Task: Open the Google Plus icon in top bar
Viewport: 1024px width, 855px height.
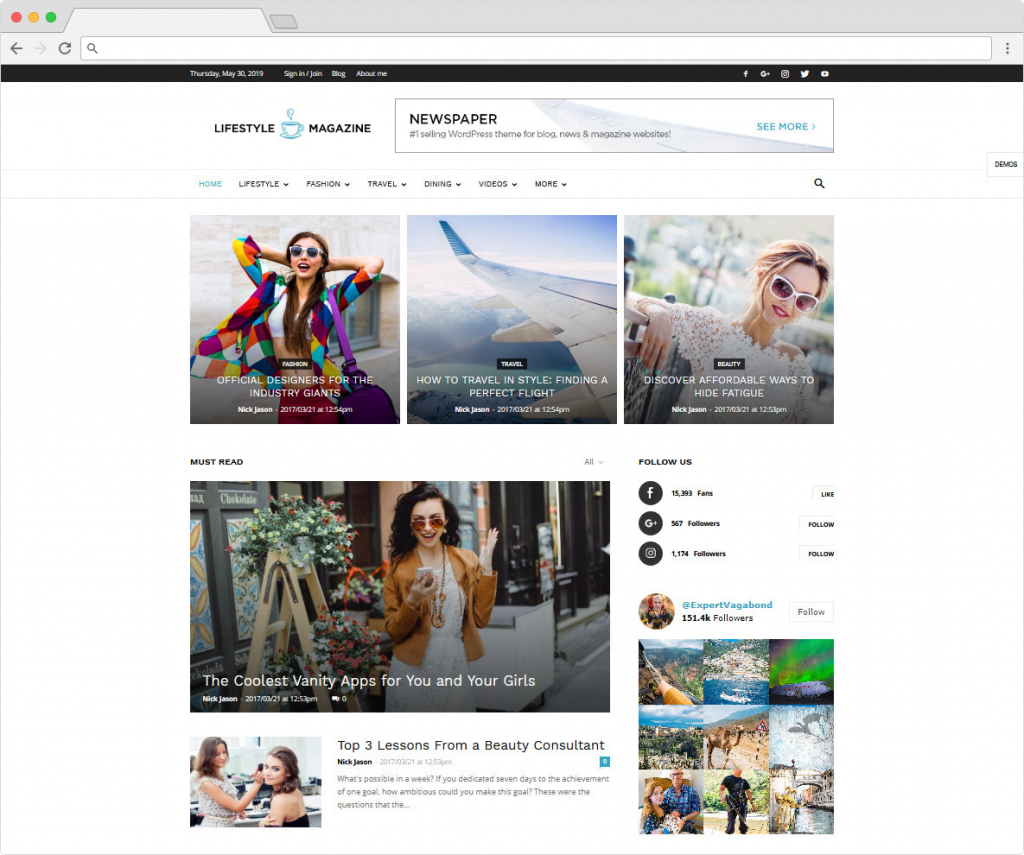Action: coord(765,74)
